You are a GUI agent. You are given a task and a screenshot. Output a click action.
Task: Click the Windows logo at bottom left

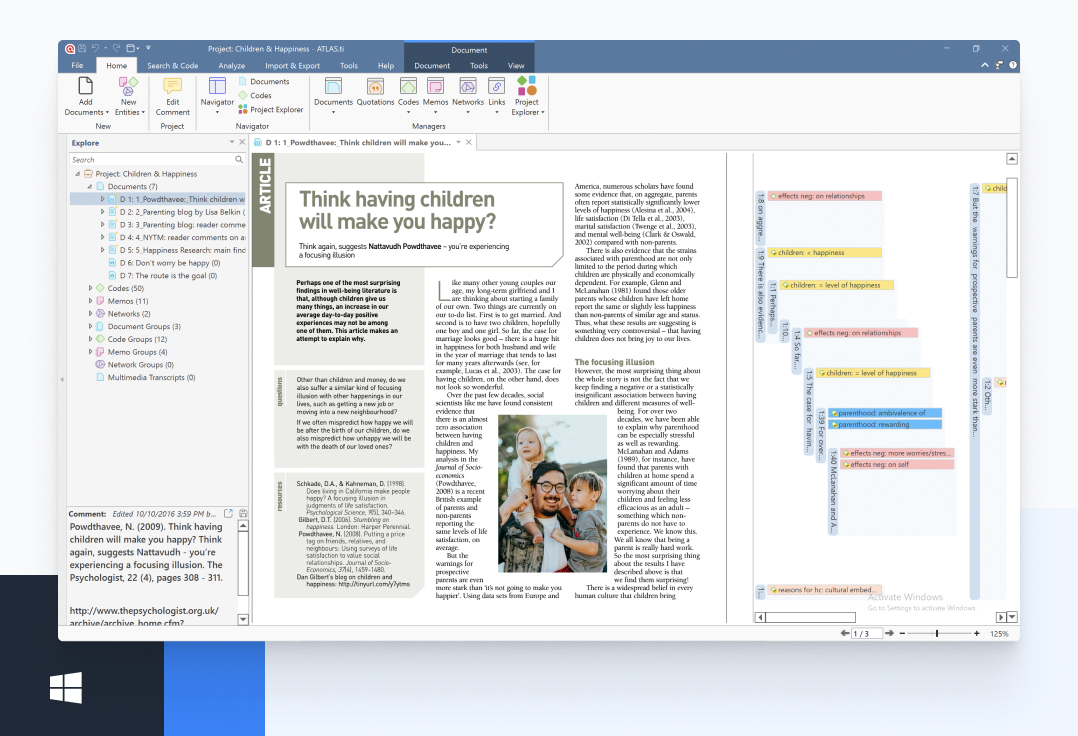tap(66, 688)
